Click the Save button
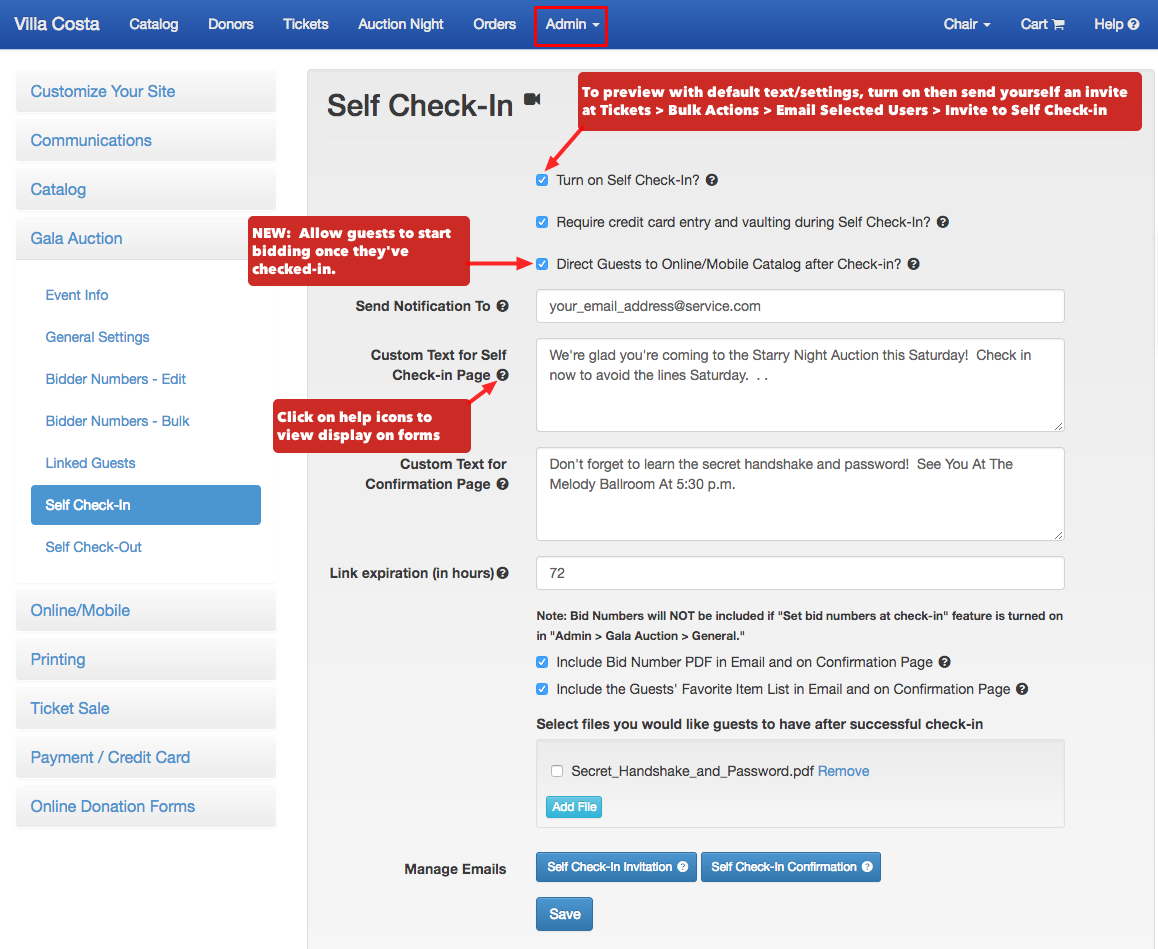The image size is (1158, 949). click(x=564, y=914)
